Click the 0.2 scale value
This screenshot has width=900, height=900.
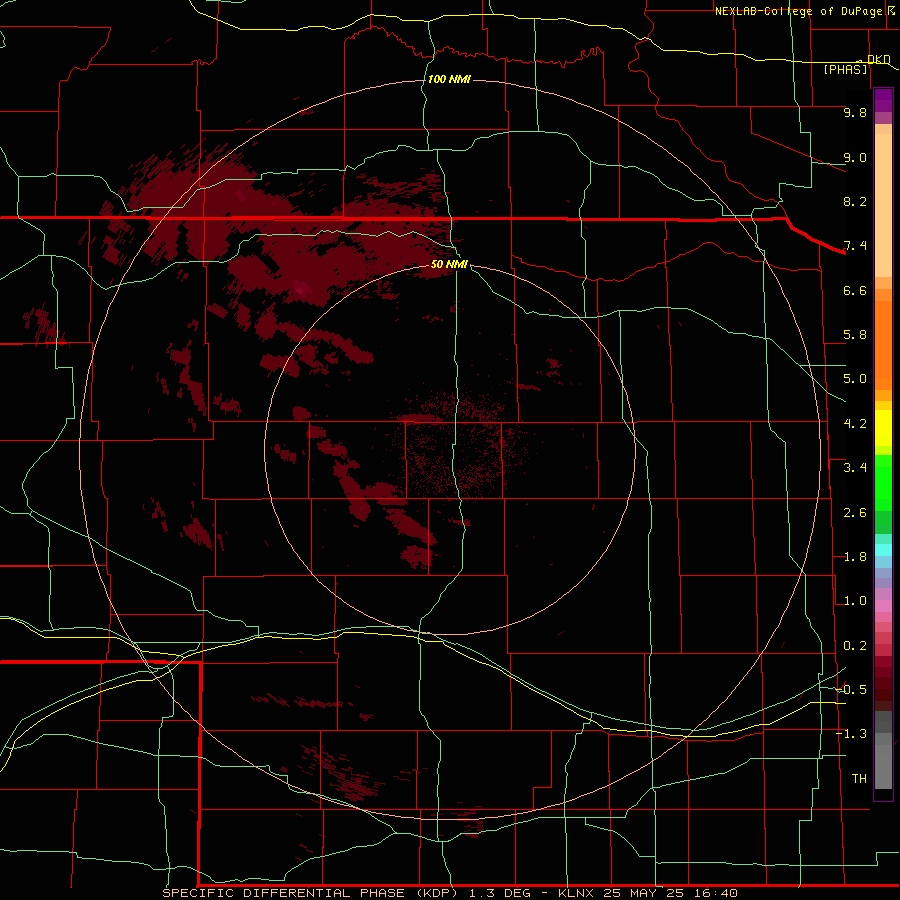coord(855,646)
